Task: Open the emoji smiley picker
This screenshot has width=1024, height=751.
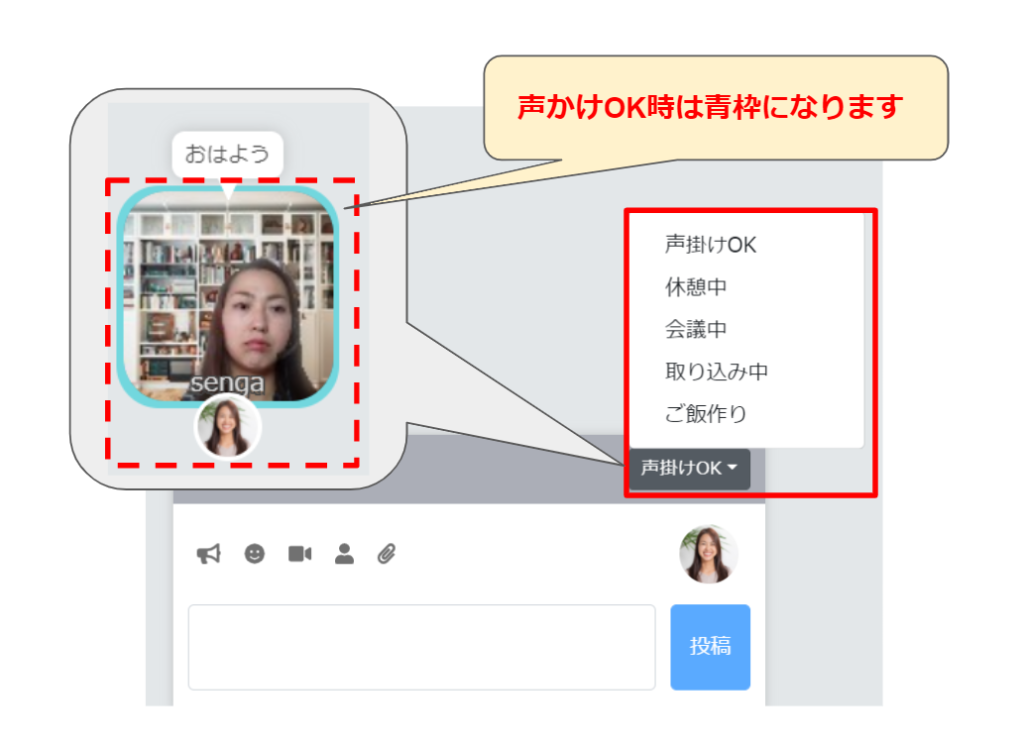Action: click(255, 554)
